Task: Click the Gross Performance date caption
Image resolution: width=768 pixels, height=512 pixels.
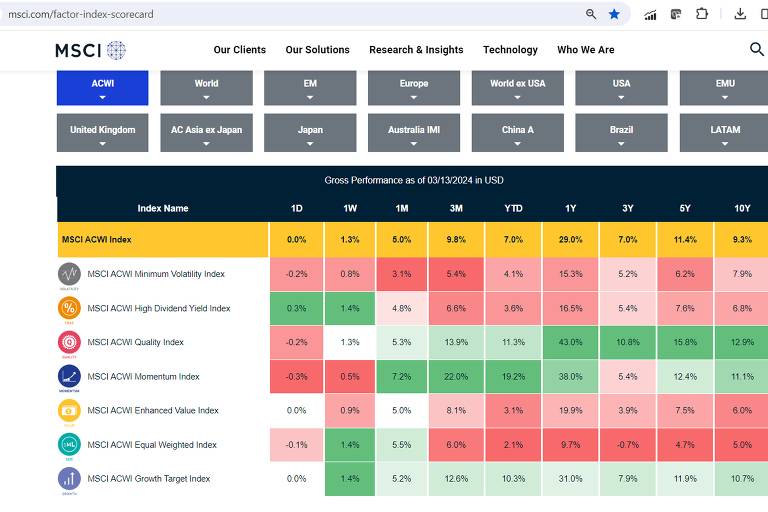Action: [x=414, y=180]
